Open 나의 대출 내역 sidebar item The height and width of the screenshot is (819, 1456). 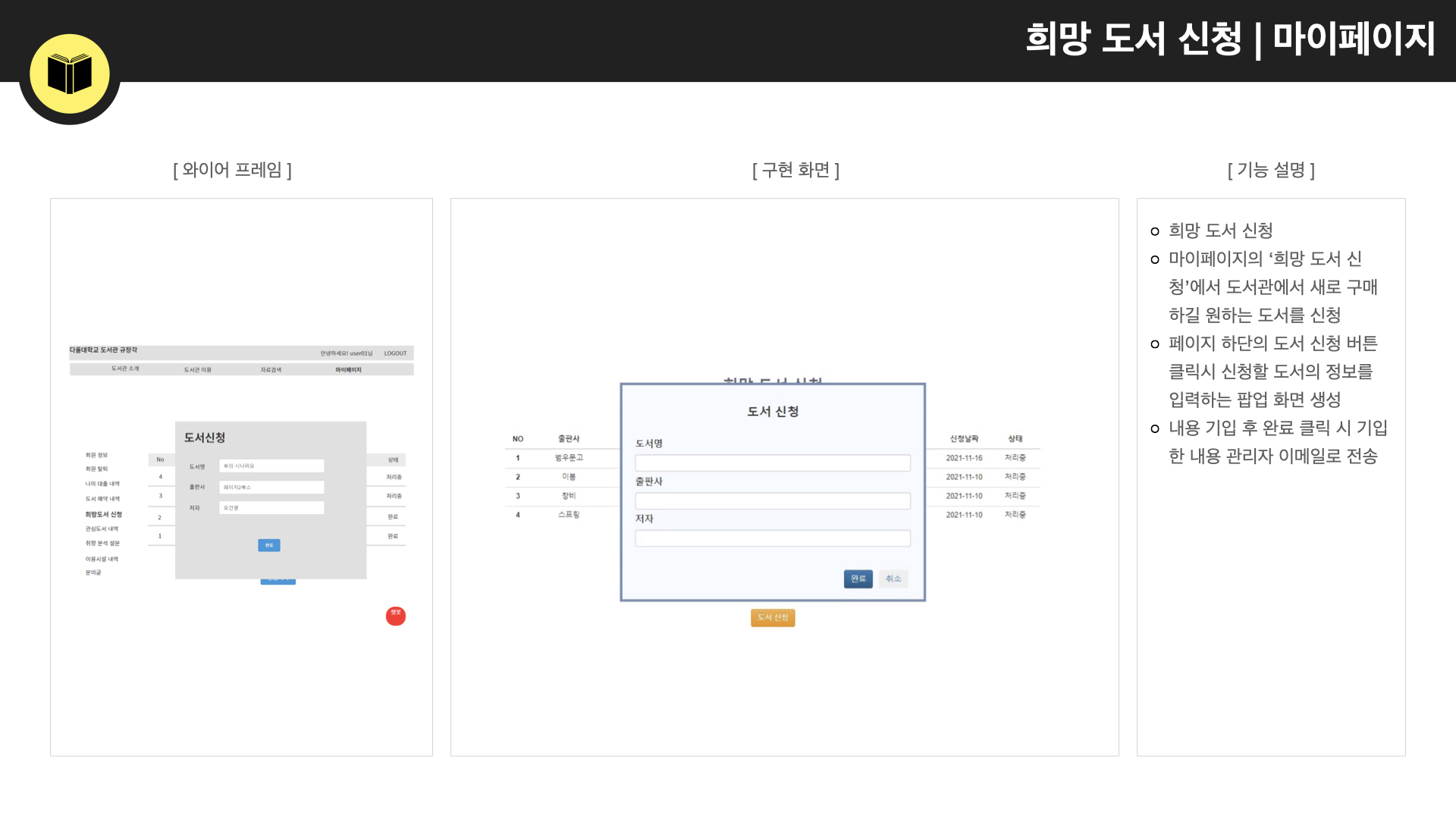coord(102,484)
